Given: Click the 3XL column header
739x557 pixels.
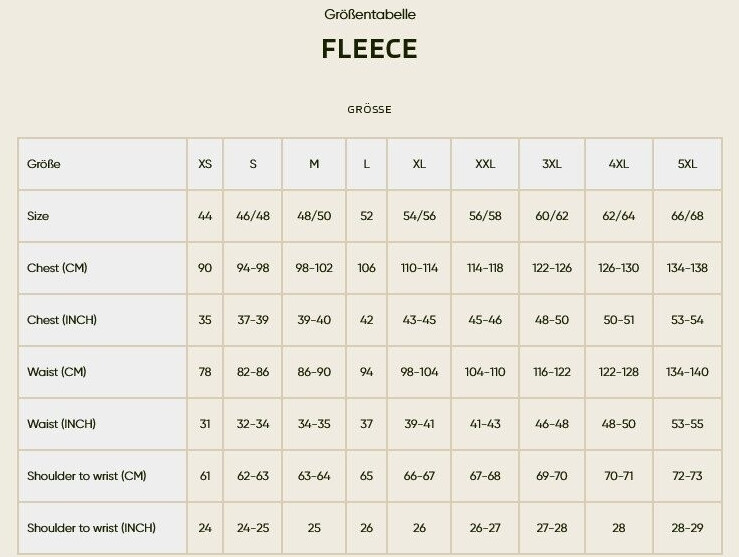Looking at the screenshot, I should click(x=552, y=164).
